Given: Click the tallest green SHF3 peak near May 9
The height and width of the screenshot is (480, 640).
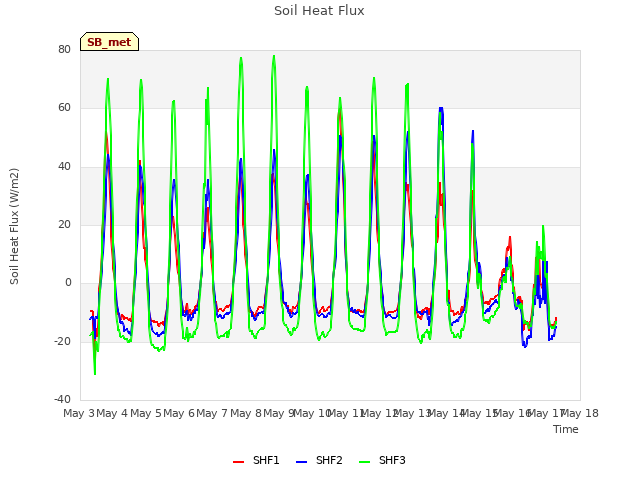Looking at the screenshot, I should point(274,56).
